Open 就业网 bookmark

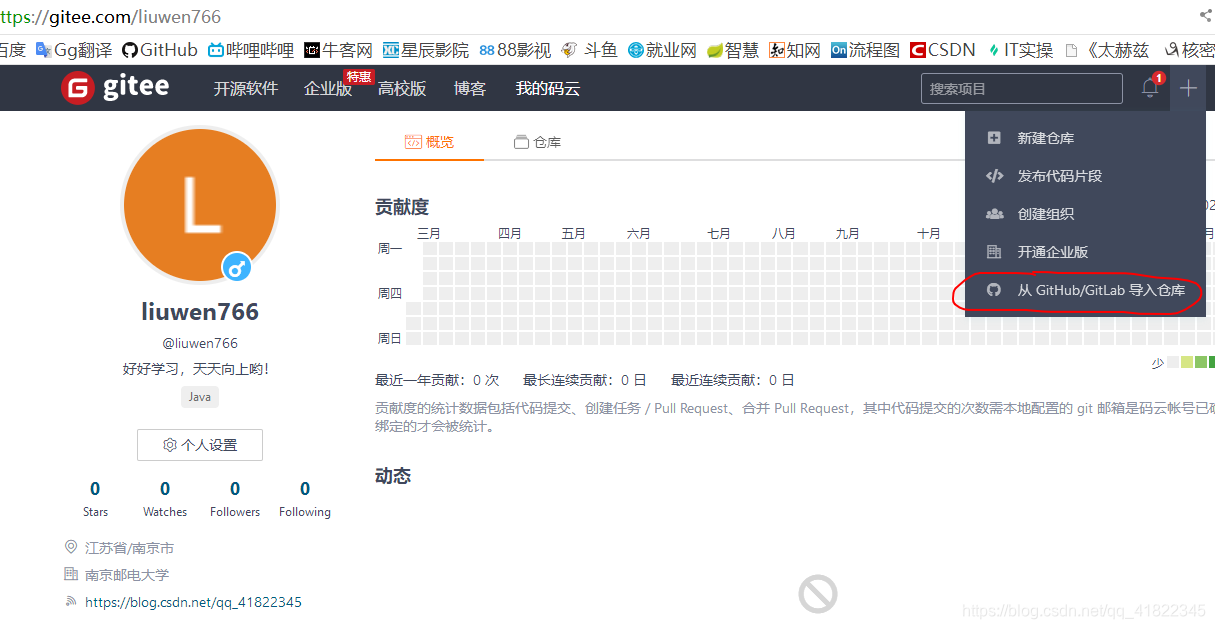(662, 50)
